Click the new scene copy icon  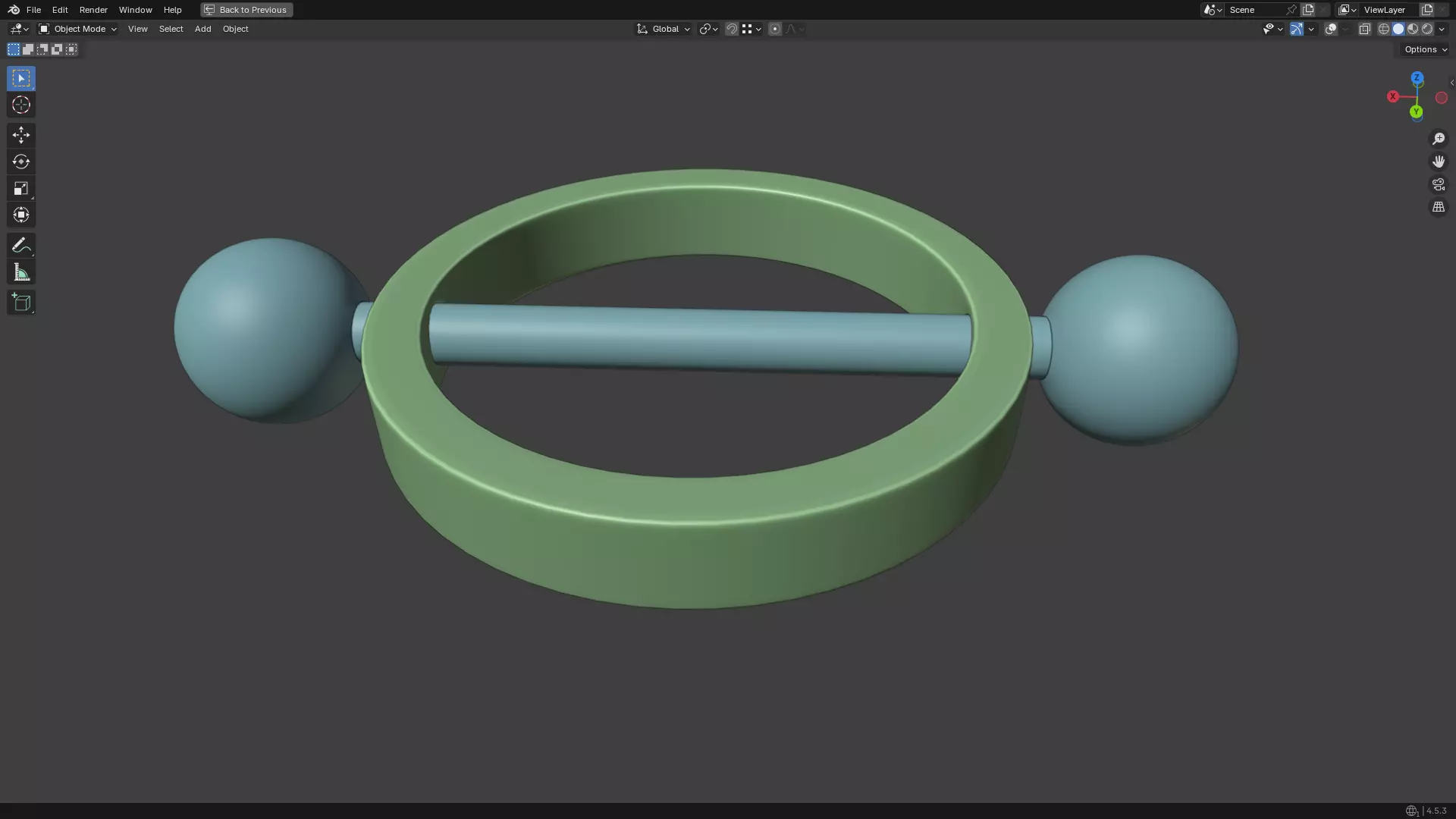[1308, 10]
